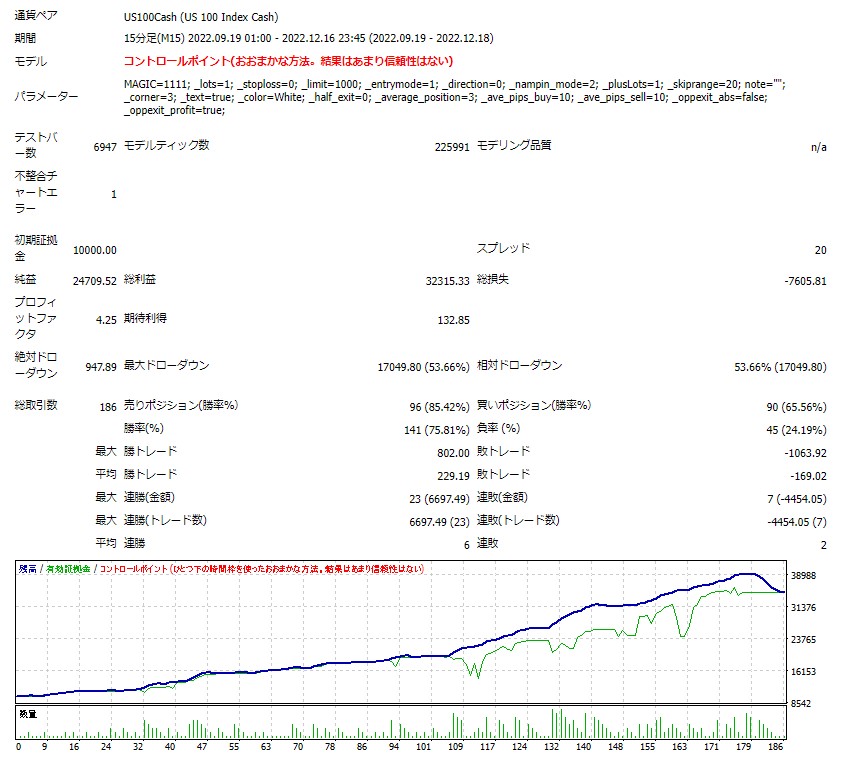Click the modelling quality value n/a

click(818, 148)
